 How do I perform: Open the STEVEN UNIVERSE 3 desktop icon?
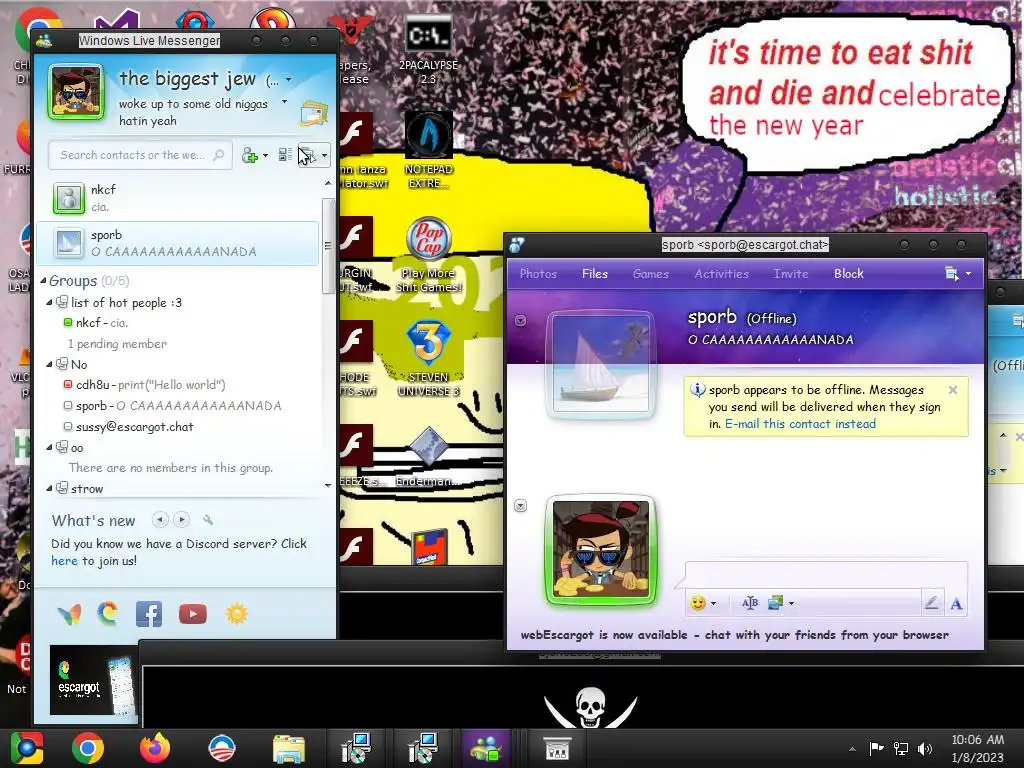pos(428,359)
